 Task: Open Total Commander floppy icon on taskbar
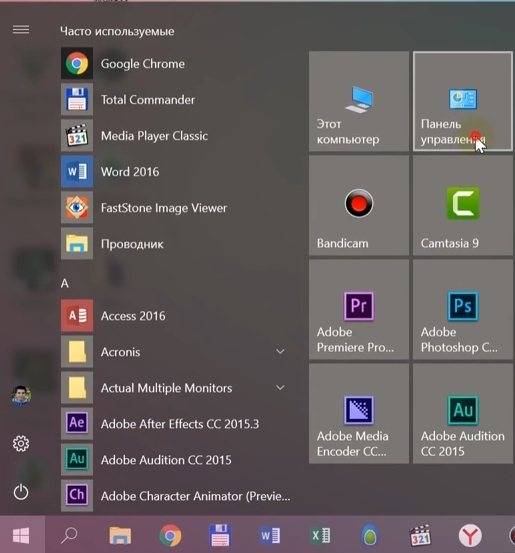(220, 535)
